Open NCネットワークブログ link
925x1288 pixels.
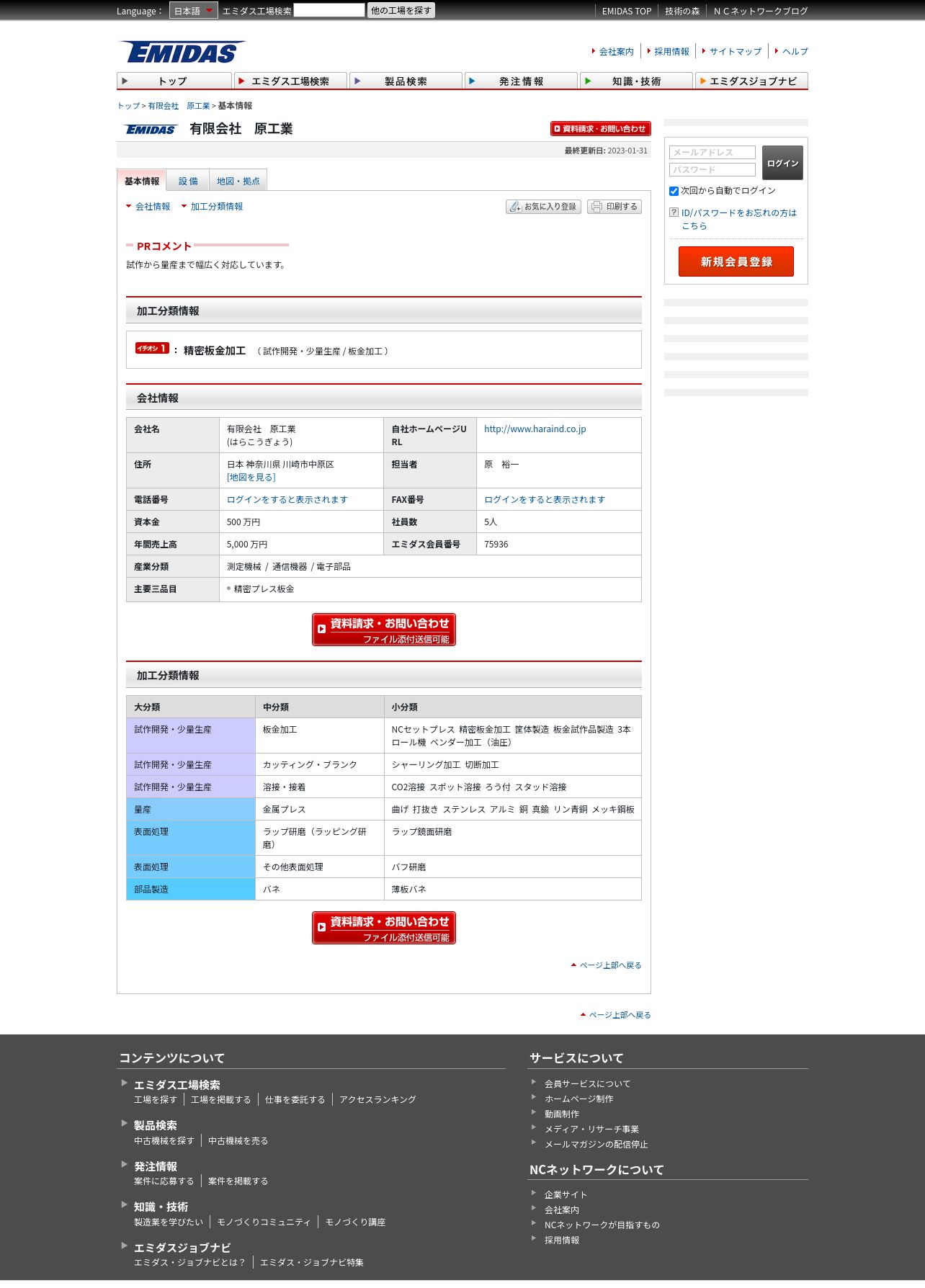[761, 11]
